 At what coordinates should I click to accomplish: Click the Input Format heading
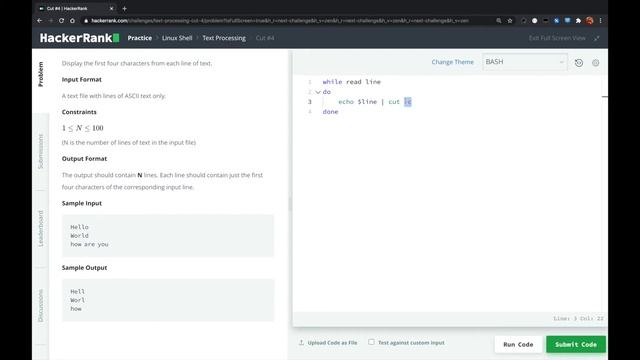pyautogui.click(x=82, y=80)
